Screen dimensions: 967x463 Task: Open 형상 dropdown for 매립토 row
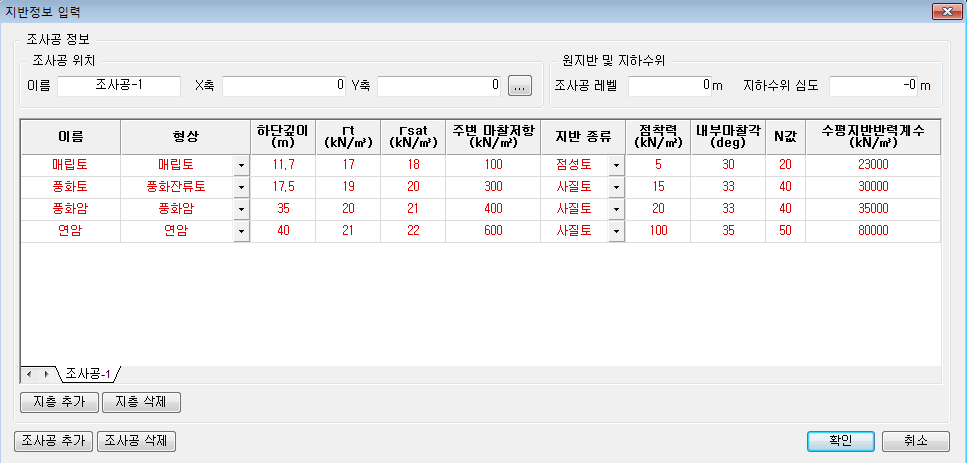tap(241, 165)
